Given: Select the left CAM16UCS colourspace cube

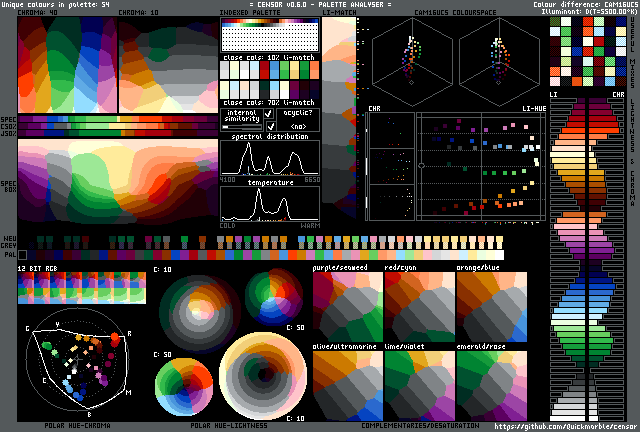Looking at the screenshot, I should tap(413, 62).
